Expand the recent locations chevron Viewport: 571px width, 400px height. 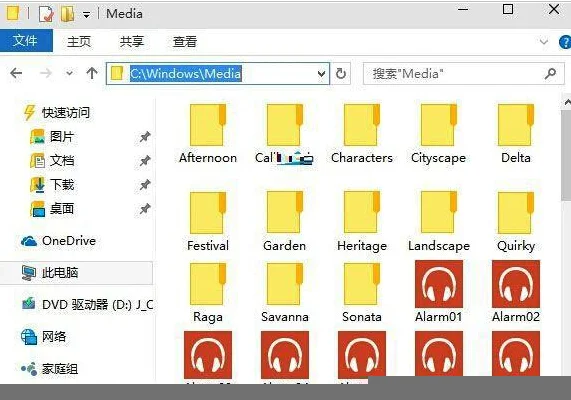(x=69, y=74)
